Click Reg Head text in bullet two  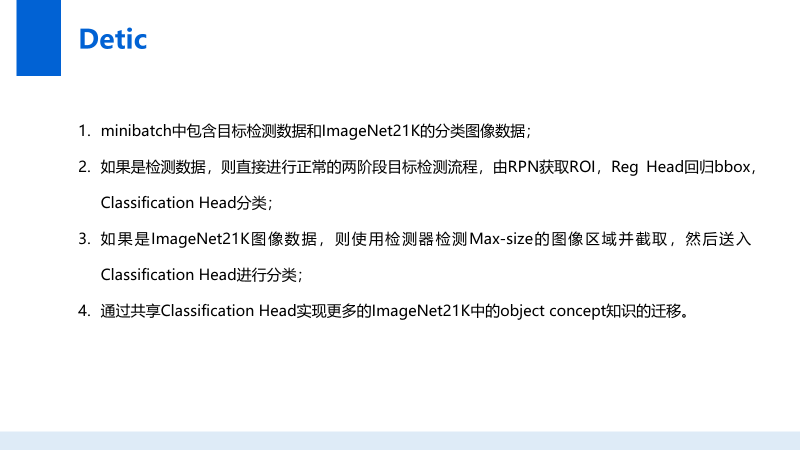(x=647, y=167)
